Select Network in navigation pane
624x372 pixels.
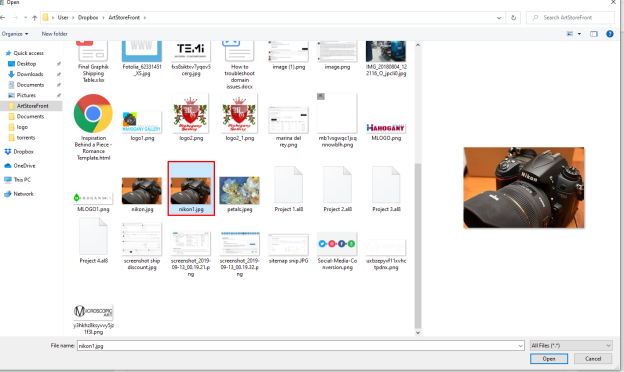(x=23, y=194)
